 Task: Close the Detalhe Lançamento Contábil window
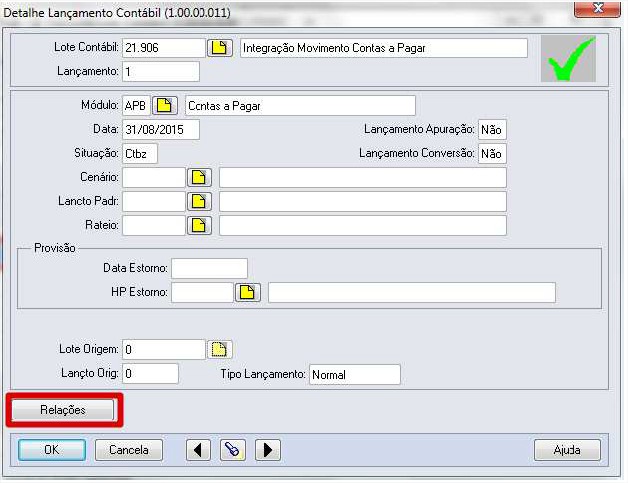(x=597, y=8)
